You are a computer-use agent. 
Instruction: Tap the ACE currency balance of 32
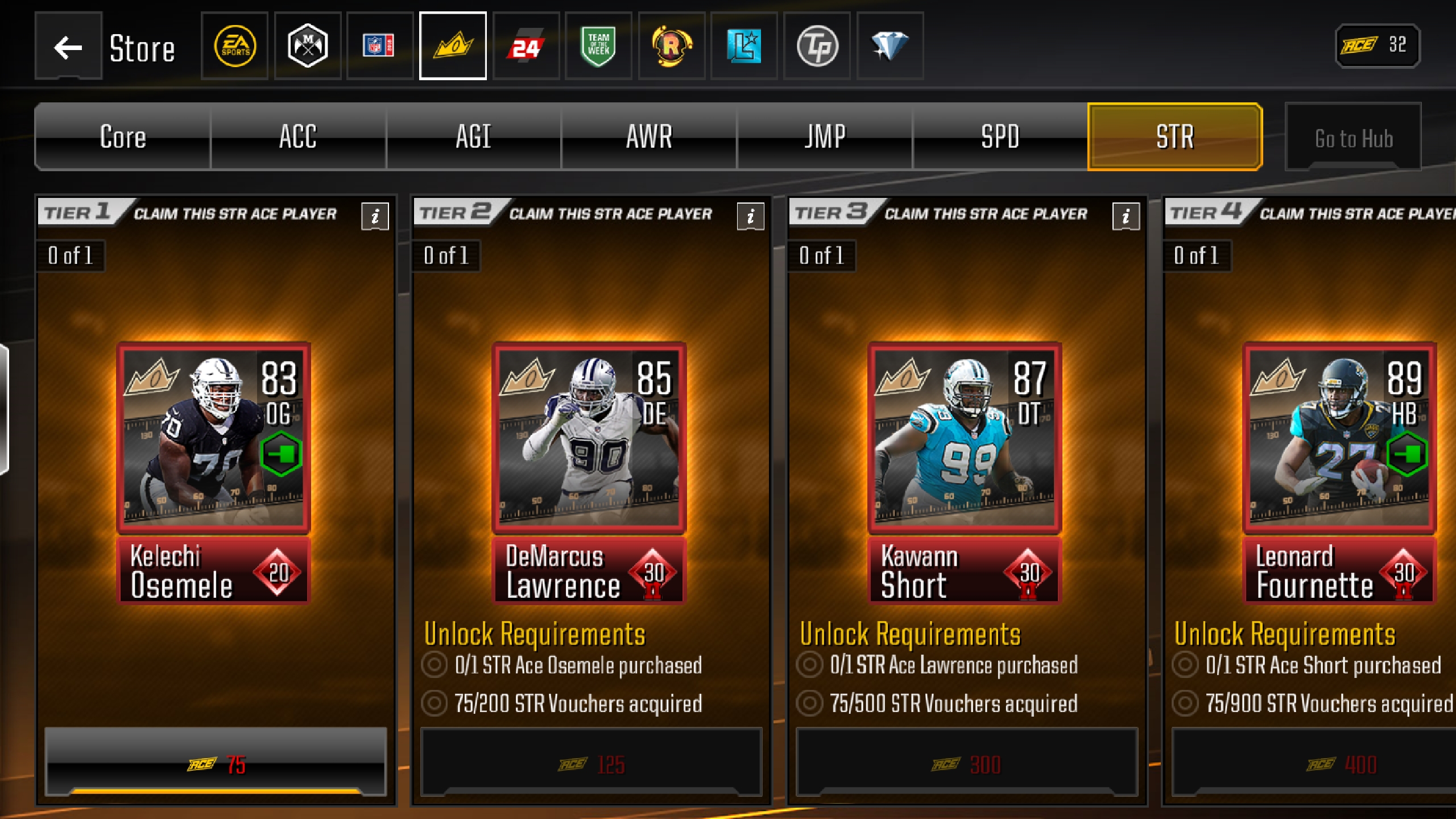click(1378, 45)
